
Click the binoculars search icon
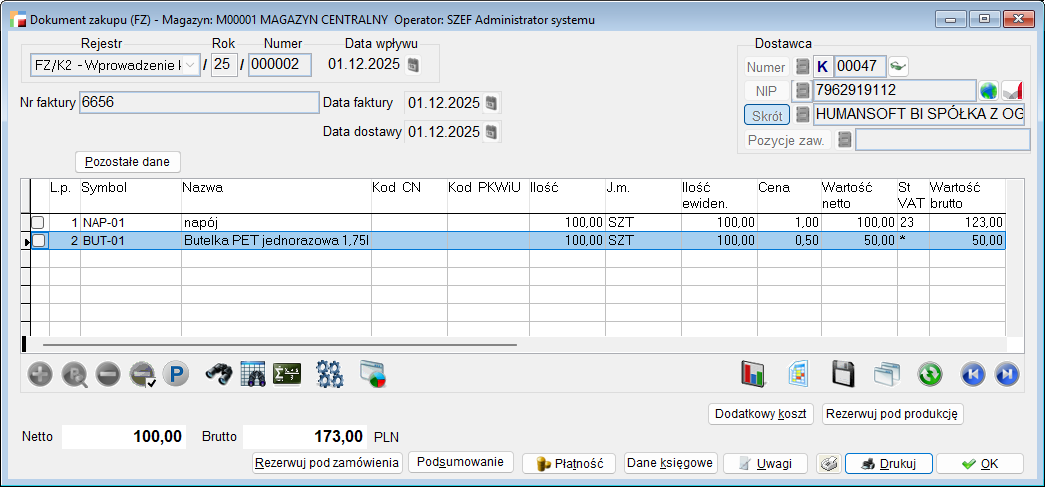[x=219, y=375]
